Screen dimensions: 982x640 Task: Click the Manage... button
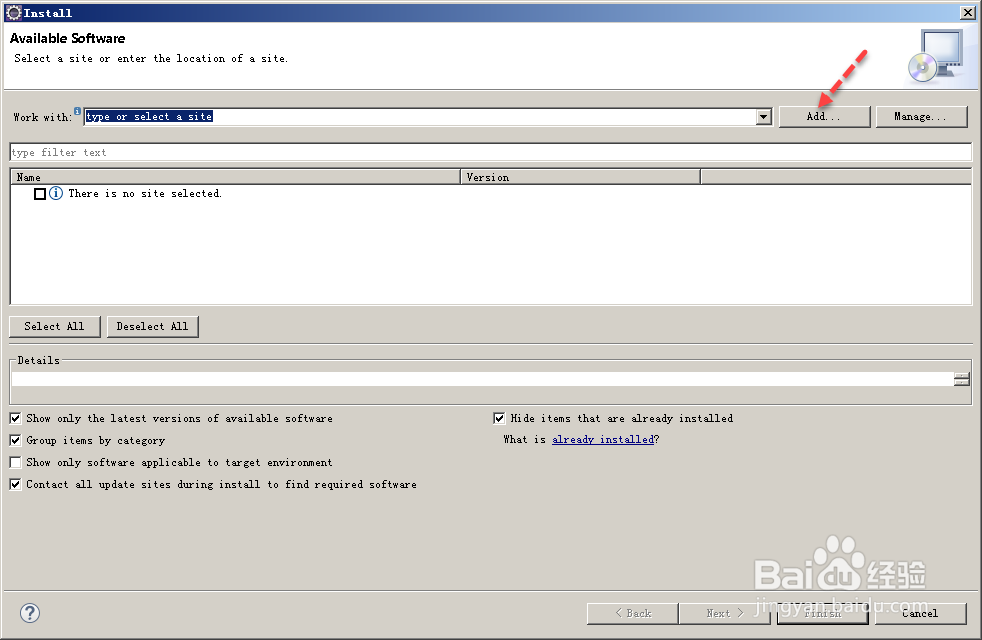[921, 116]
